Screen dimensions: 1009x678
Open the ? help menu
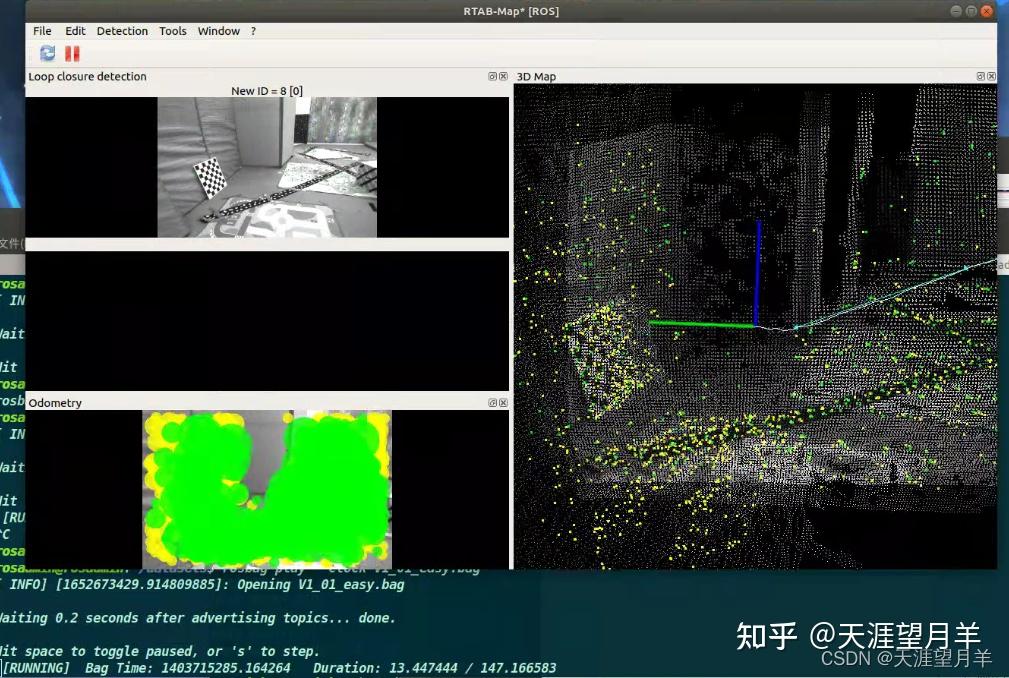(252, 31)
